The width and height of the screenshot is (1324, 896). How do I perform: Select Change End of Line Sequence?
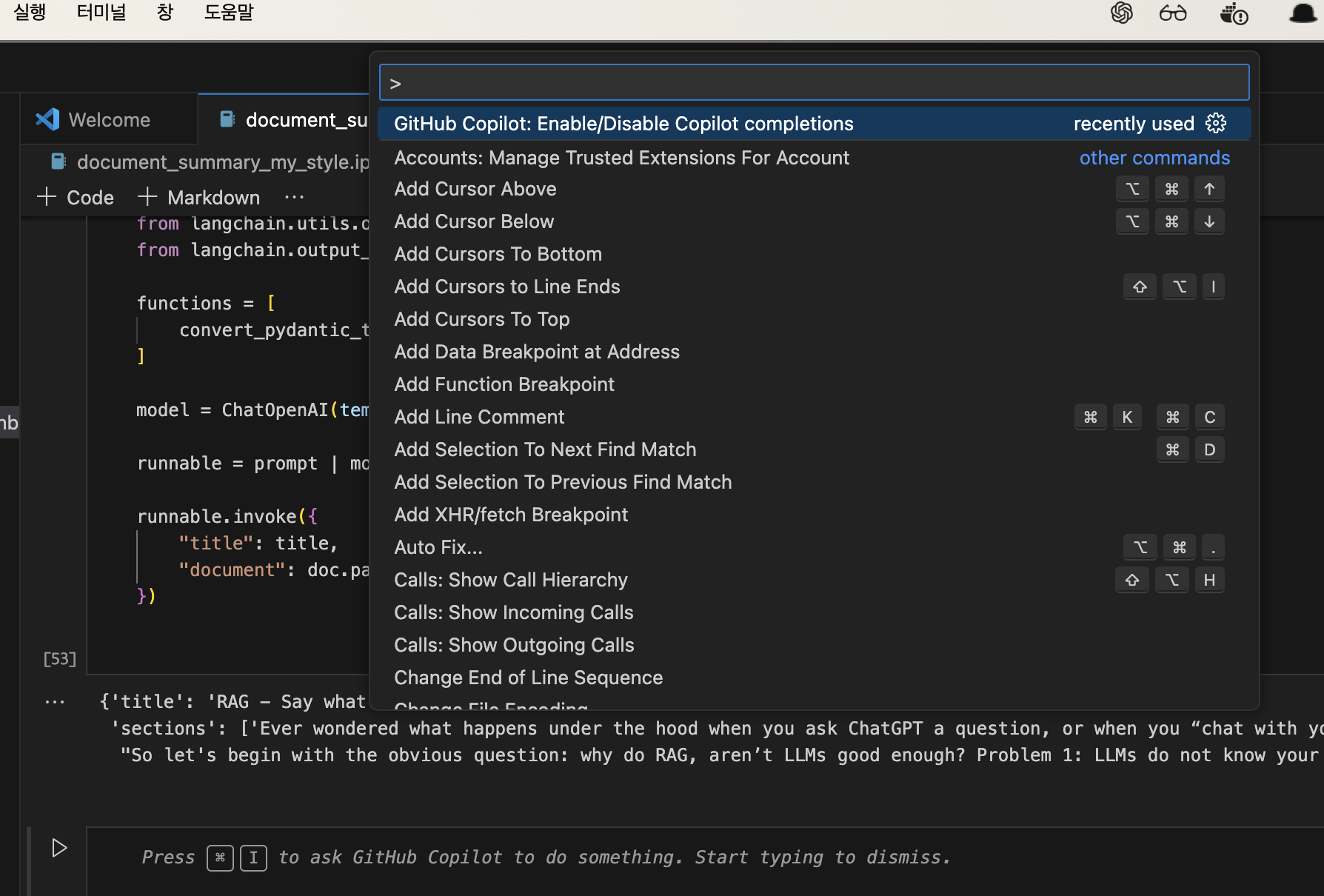click(x=815, y=678)
